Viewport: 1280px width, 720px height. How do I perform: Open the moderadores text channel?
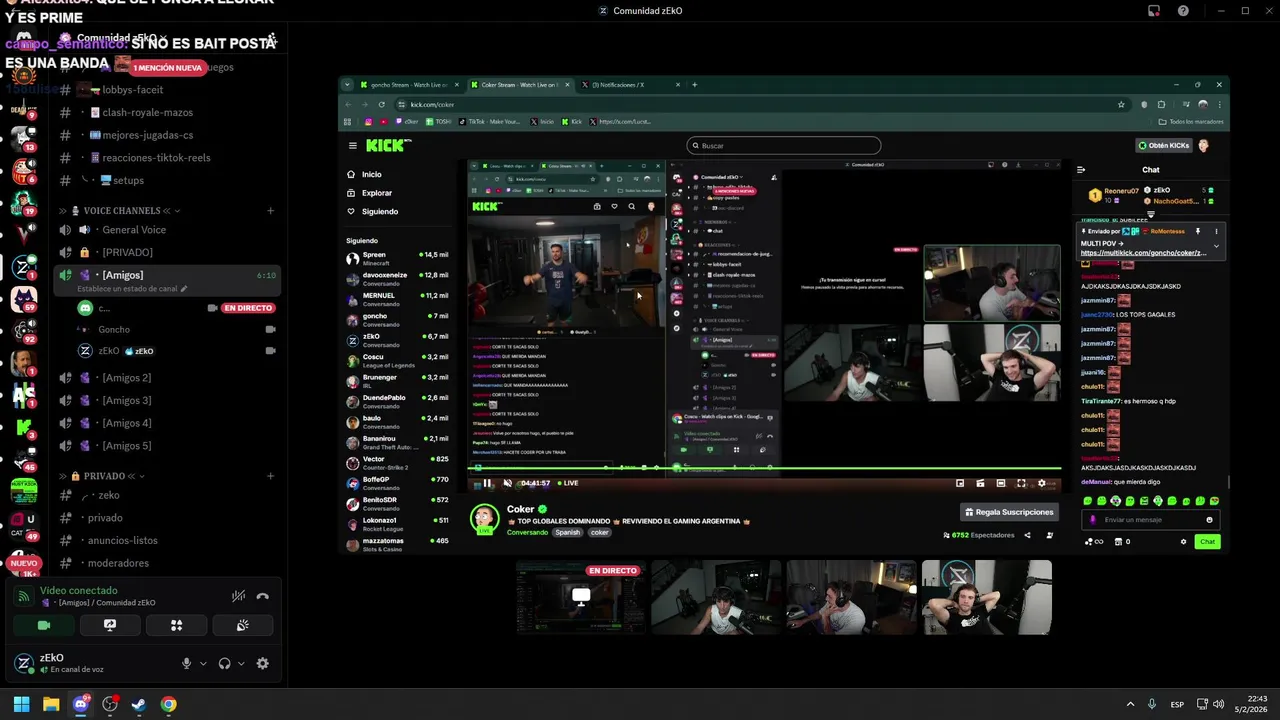[167, 563]
